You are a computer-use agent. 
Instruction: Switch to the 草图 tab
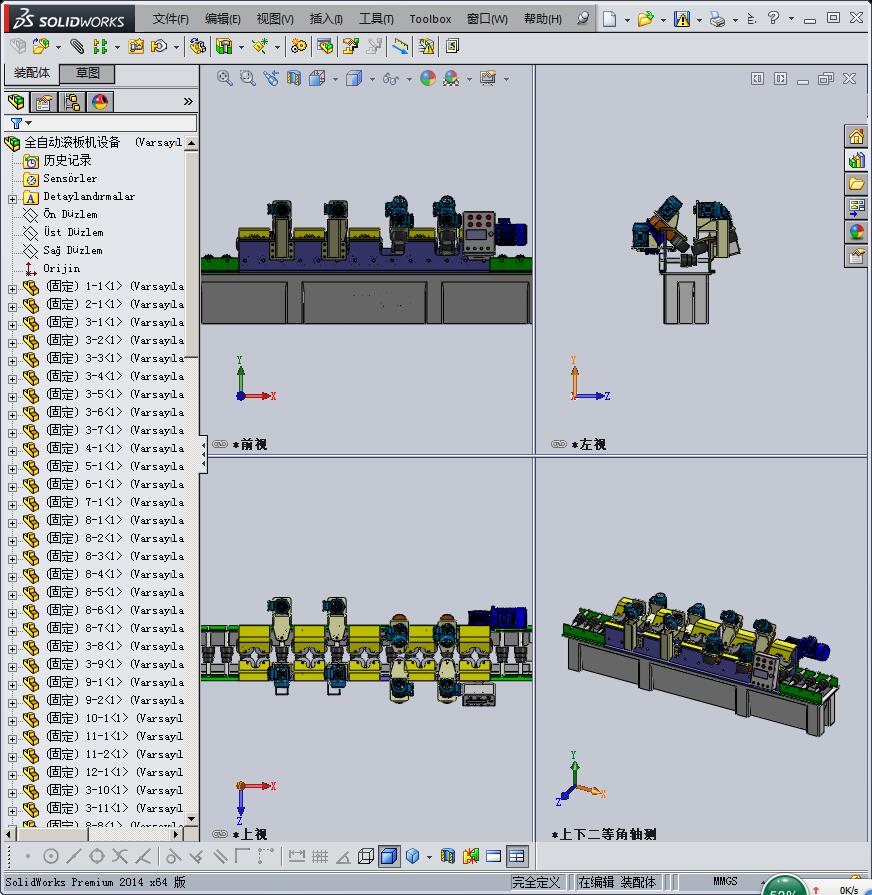tap(88, 73)
